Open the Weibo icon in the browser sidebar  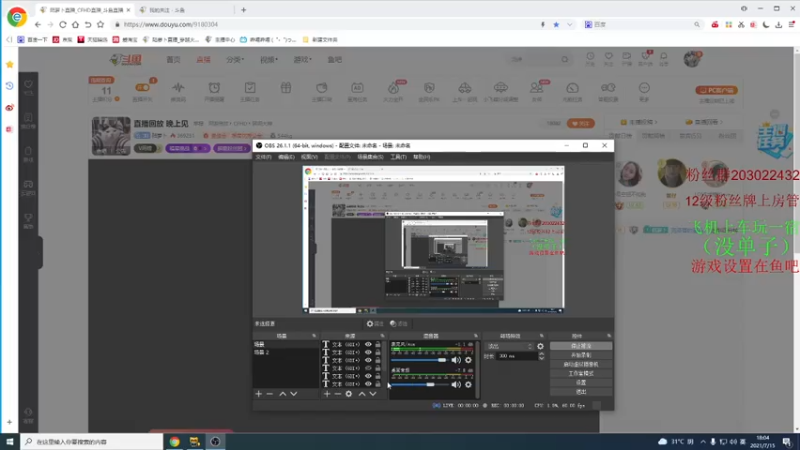[x=9, y=108]
